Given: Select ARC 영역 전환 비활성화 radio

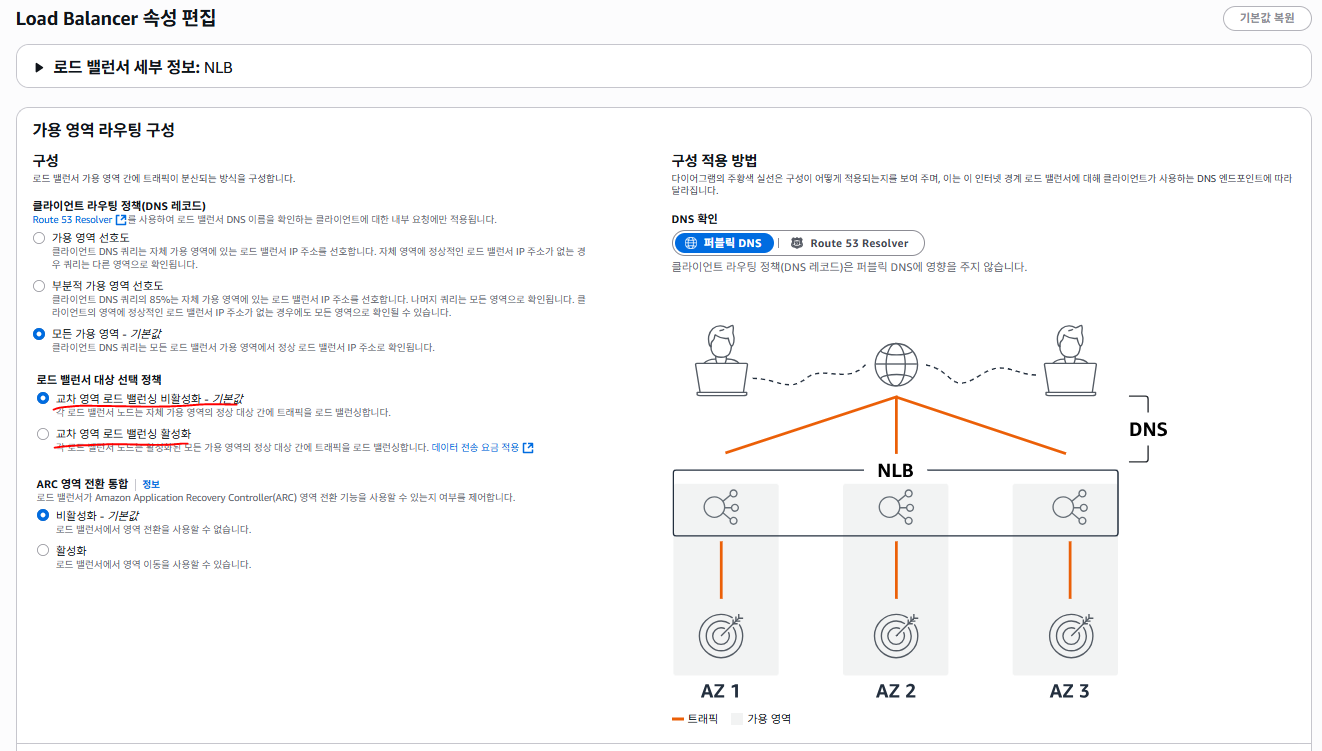Looking at the screenshot, I should (x=42, y=515).
